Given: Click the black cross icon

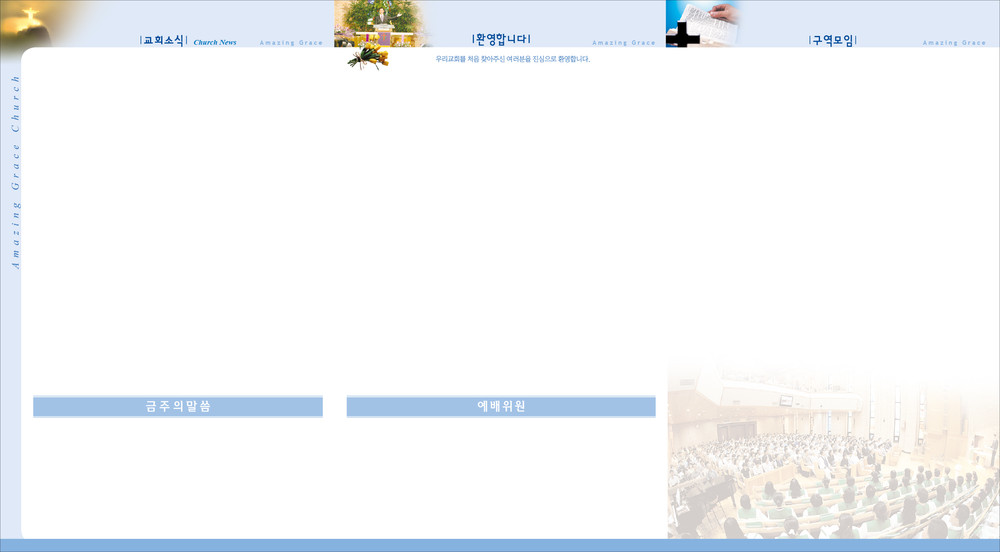Looking at the screenshot, I should 683,35.
